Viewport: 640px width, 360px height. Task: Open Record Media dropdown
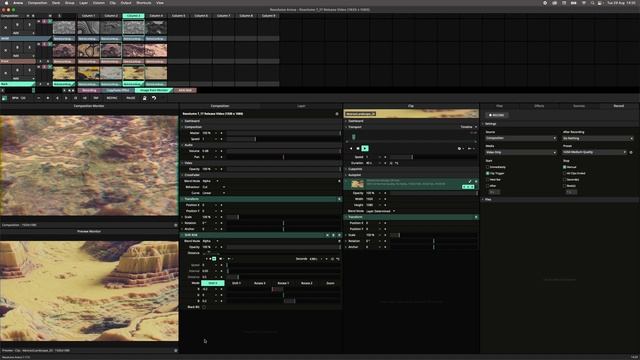click(x=520, y=152)
